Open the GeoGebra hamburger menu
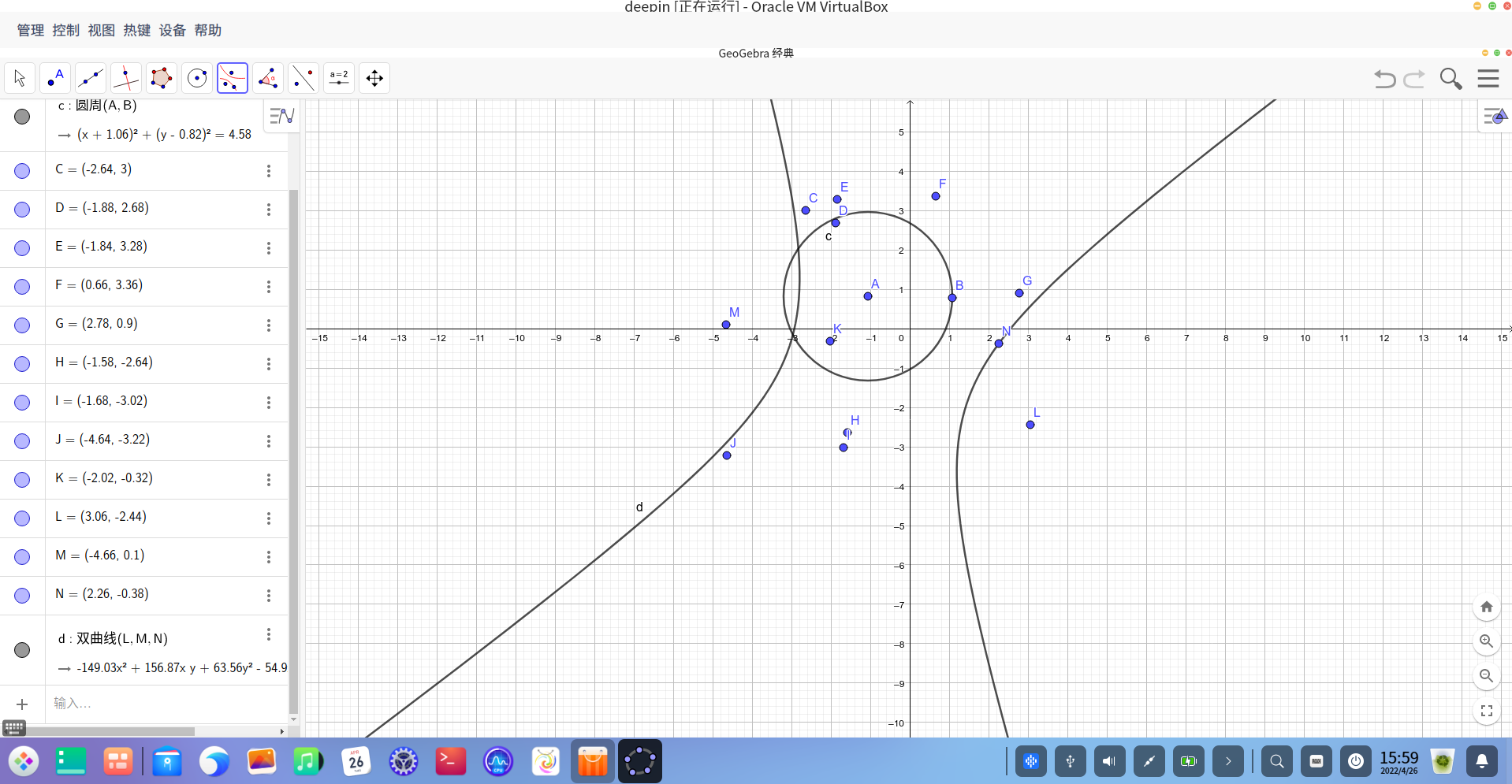The height and width of the screenshot is (784, 1512). pos(1488,79)
